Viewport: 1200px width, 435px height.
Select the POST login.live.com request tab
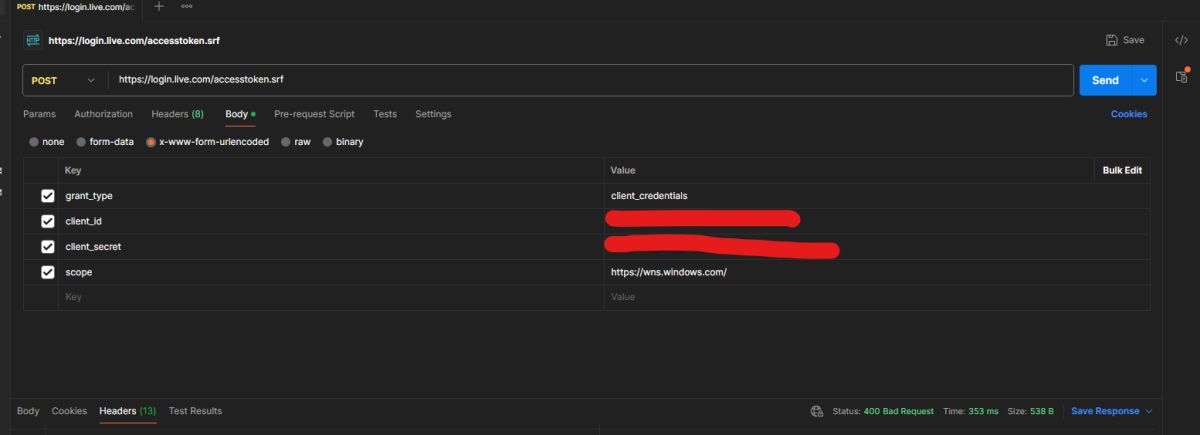pyautogui.click(x=76, y=6)
